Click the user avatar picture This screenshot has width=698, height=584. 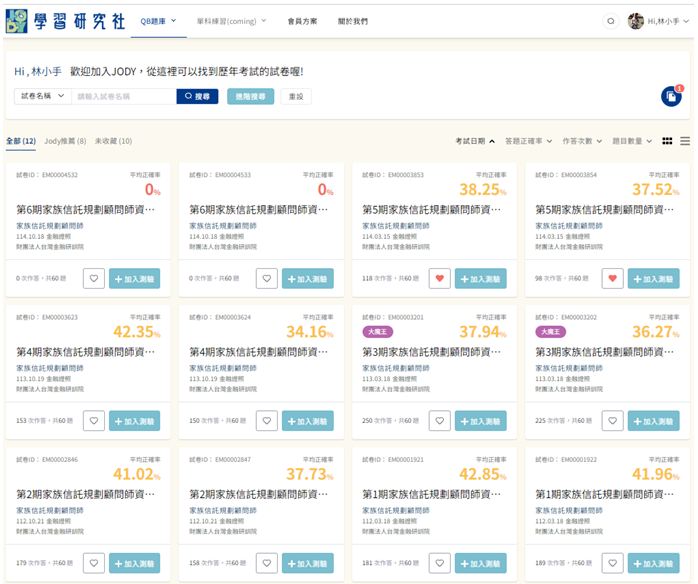(635, 21)
